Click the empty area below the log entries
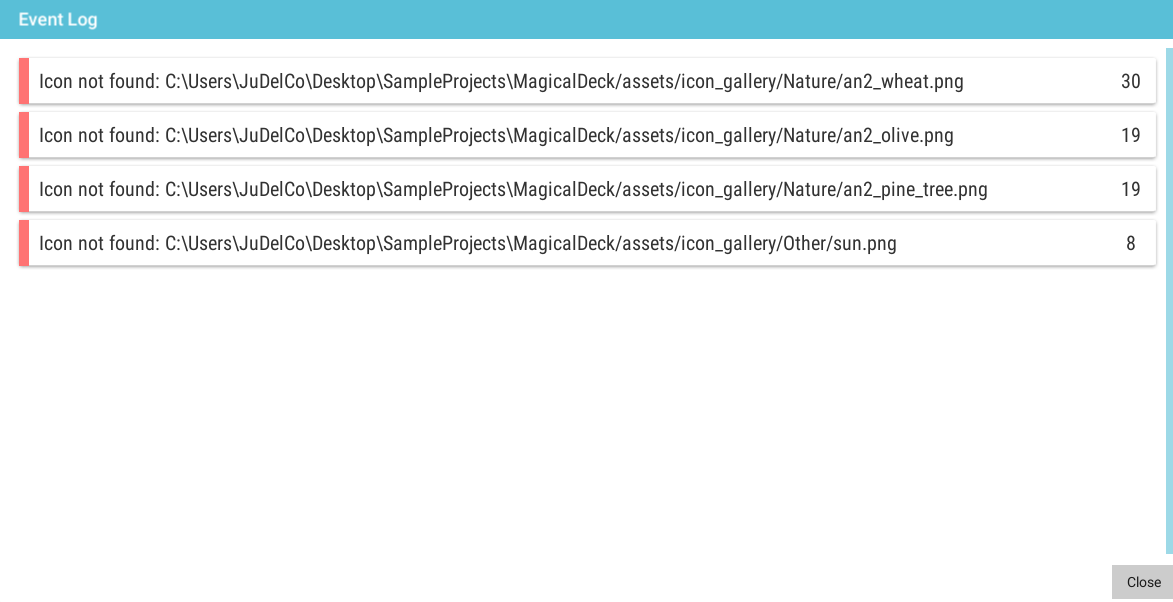1173x602 pixels. tap(587, 411)
